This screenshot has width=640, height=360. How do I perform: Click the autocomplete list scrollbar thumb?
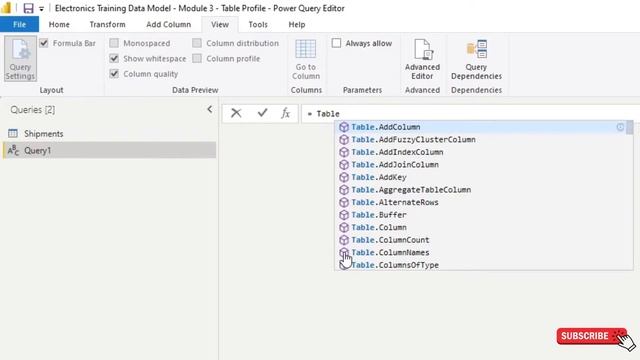tap(630, 127)
